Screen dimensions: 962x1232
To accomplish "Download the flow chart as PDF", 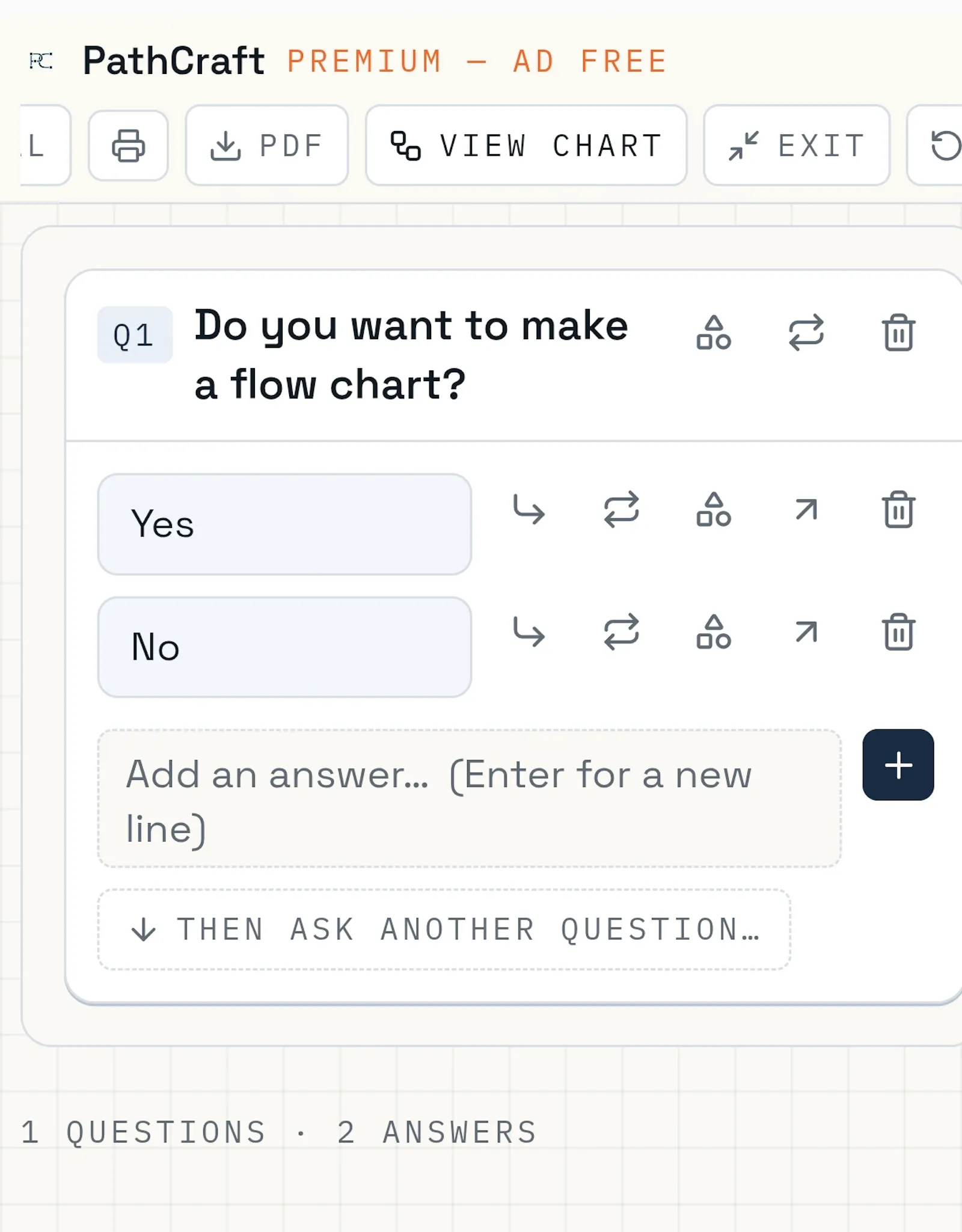I will pyautogui.click(x=267, y=146).
